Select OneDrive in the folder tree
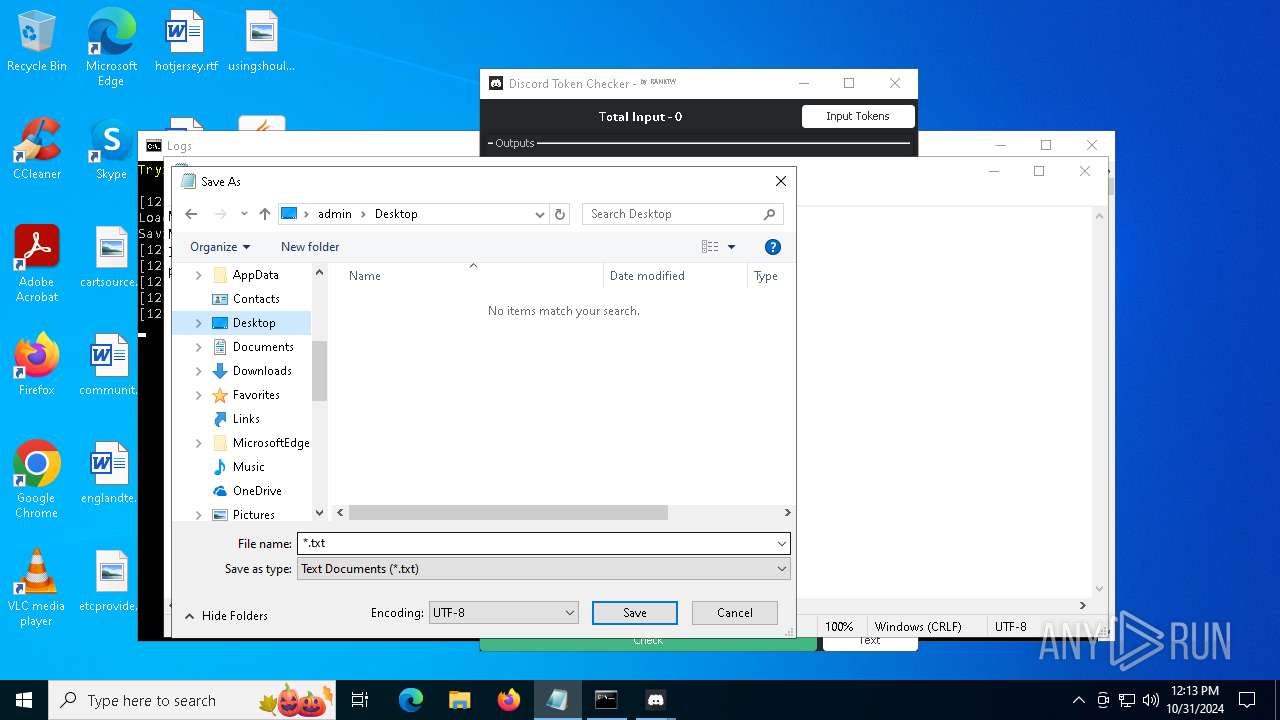 click(257, 491)
